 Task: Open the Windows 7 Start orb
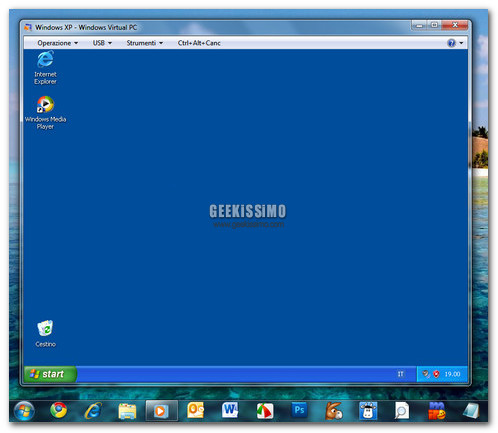[x=24, y=411]
